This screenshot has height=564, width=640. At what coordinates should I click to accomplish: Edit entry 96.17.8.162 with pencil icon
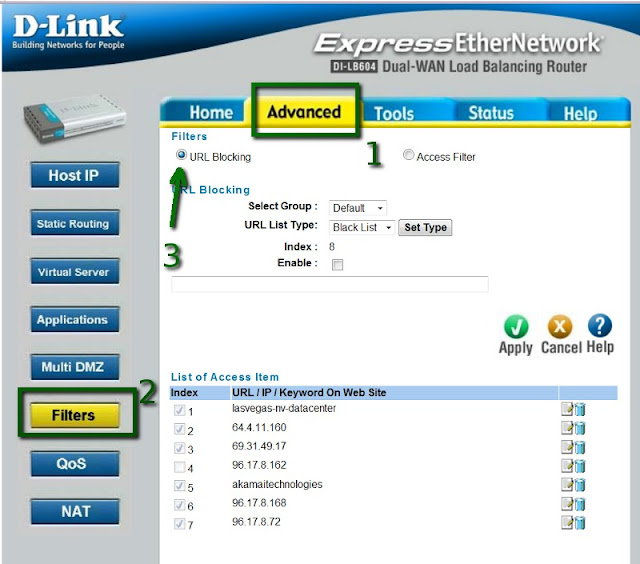(x=567, y=466)
